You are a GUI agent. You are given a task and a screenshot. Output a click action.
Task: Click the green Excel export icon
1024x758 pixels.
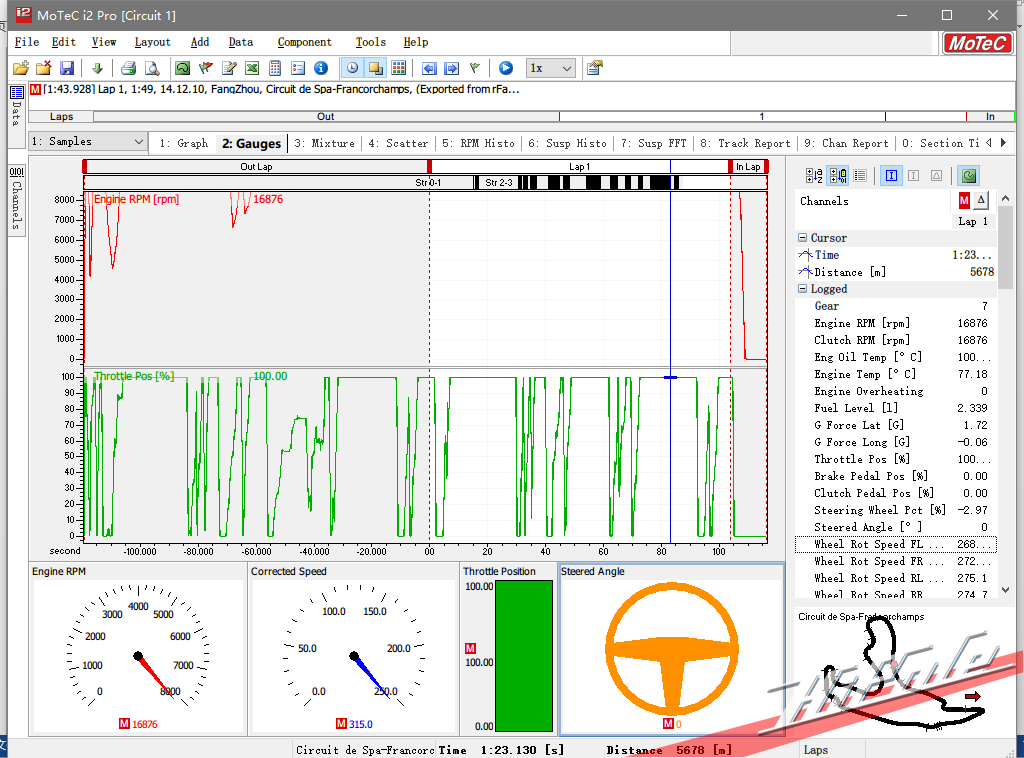click(x=252, y=68)
